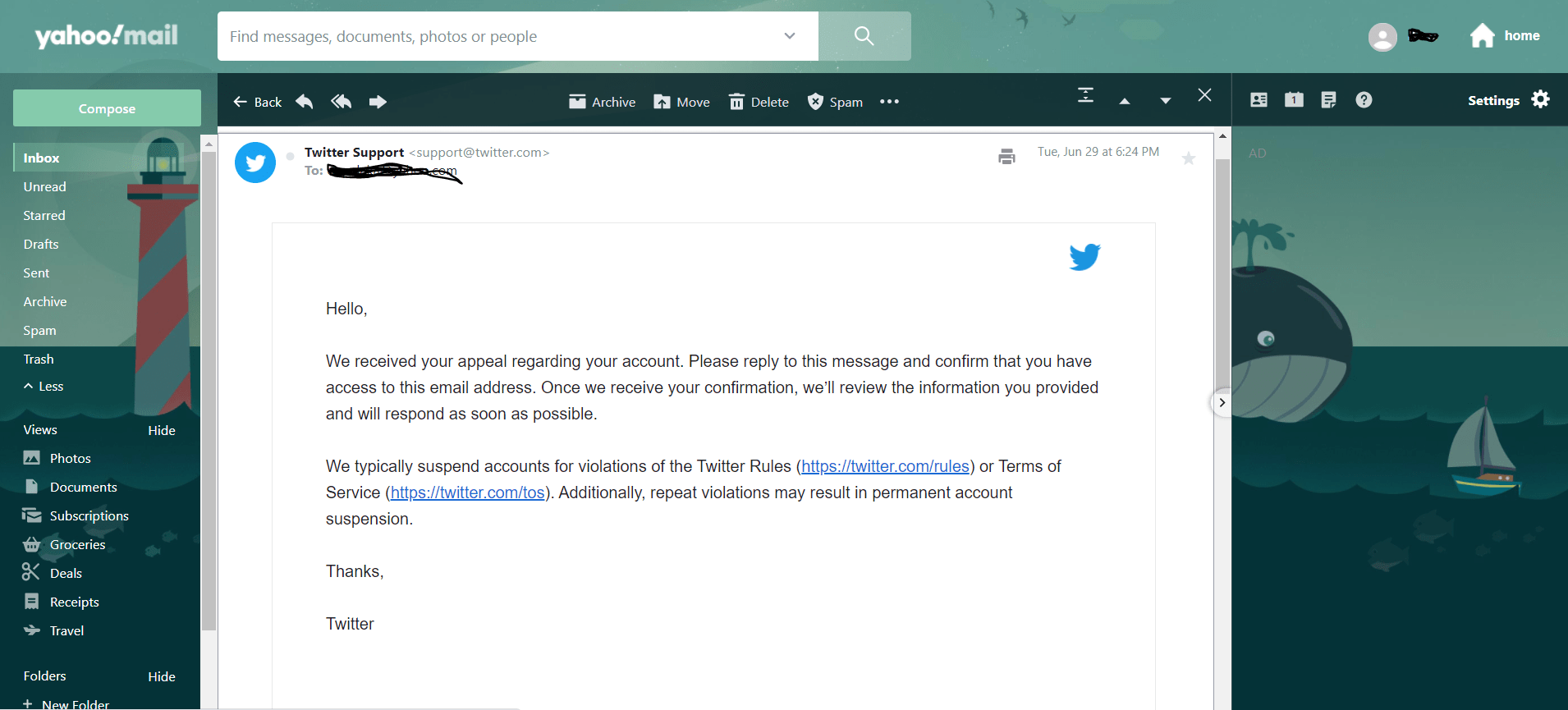The height and width of the screenshot is (710, 1568).
Task: Close the open message with X
Action: pos(1204,95)
